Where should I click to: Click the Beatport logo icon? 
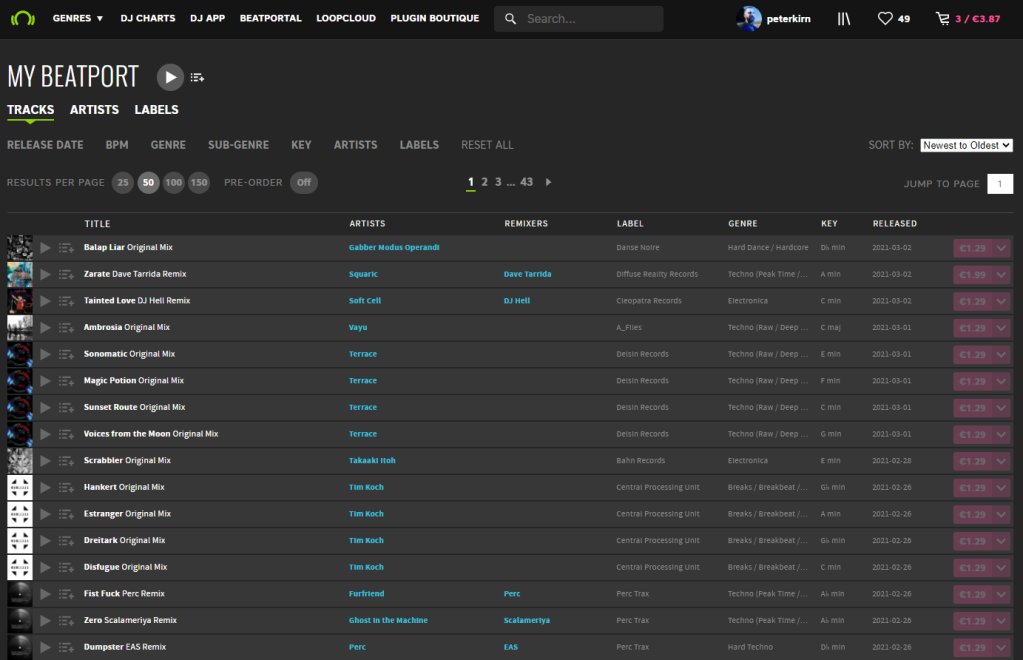[x=22, y=18]
